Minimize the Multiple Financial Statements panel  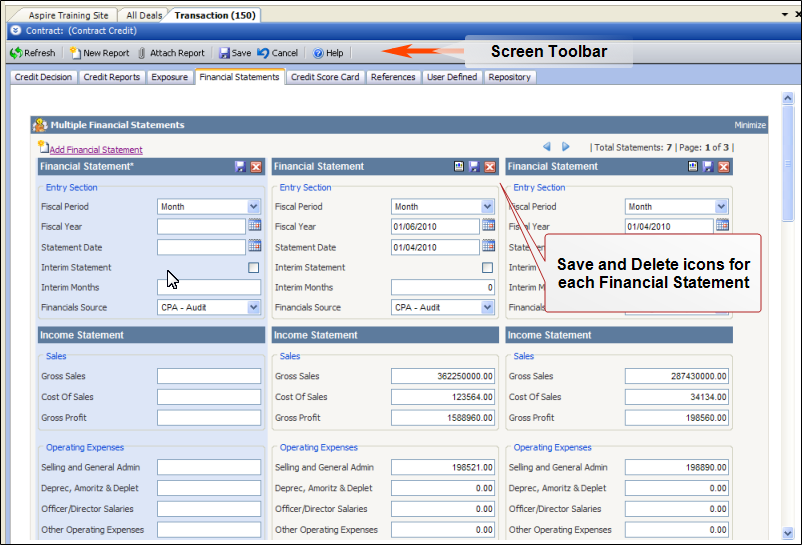pyautogui.click(x=749, y=126)
